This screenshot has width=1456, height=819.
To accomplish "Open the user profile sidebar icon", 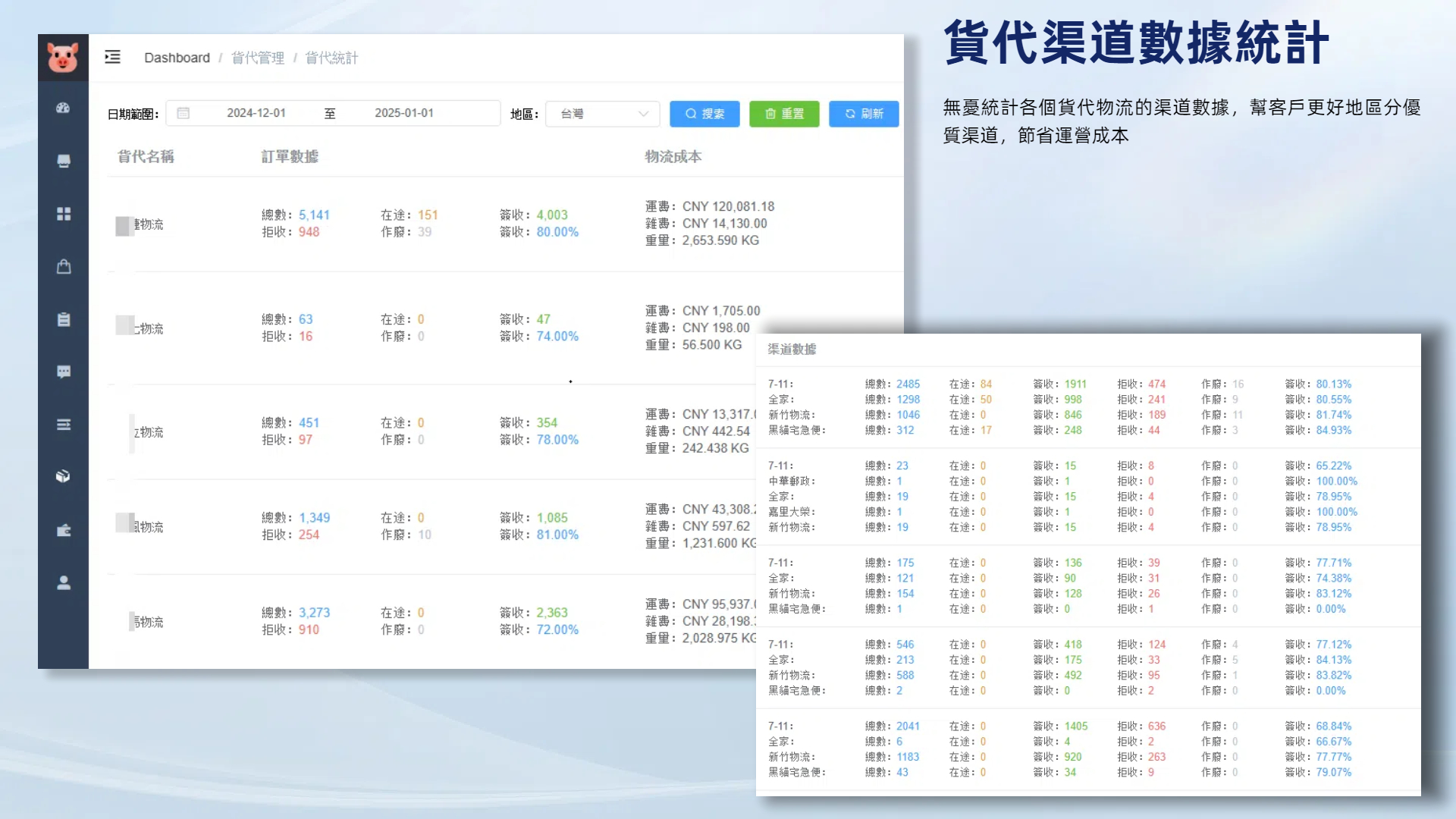I will [64, 582].
